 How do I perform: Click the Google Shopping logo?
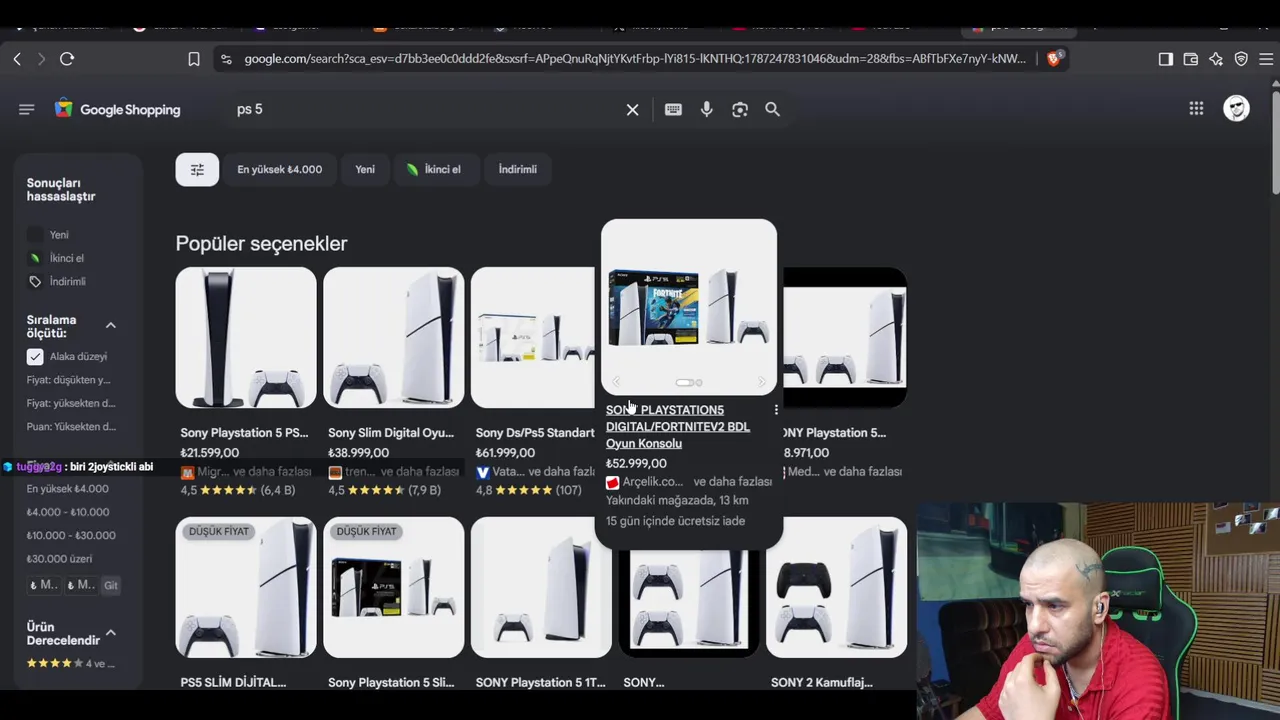click(x=118, y=109)
